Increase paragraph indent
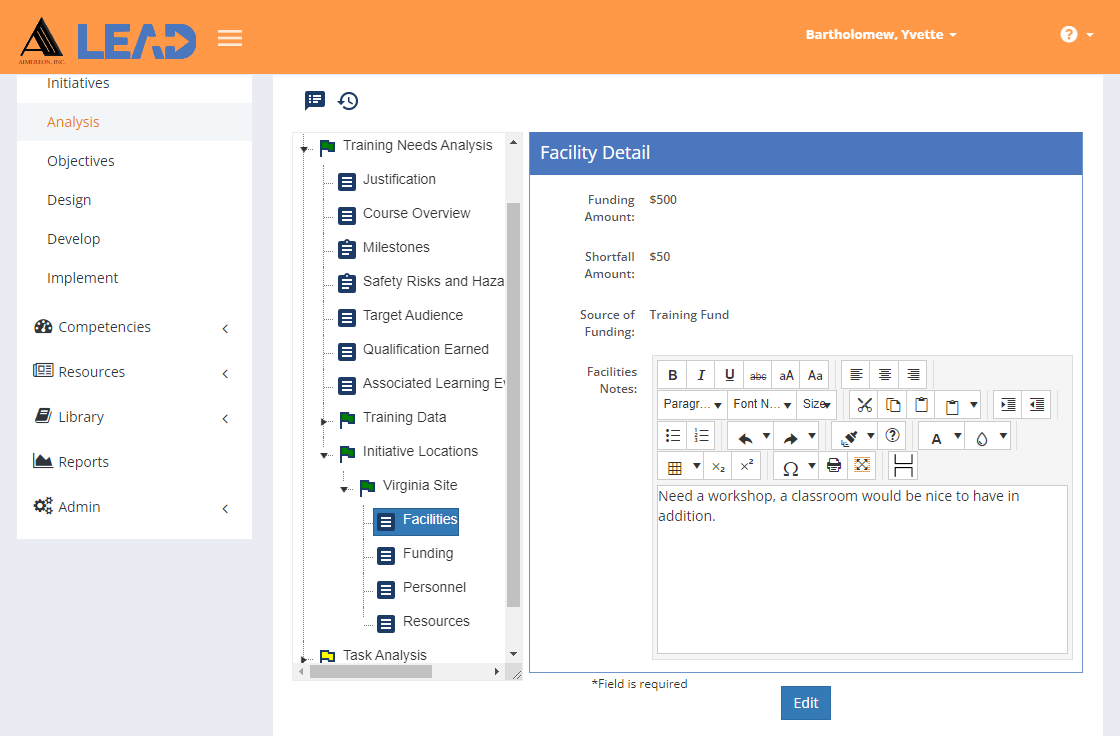 (x=1008, y=405)
